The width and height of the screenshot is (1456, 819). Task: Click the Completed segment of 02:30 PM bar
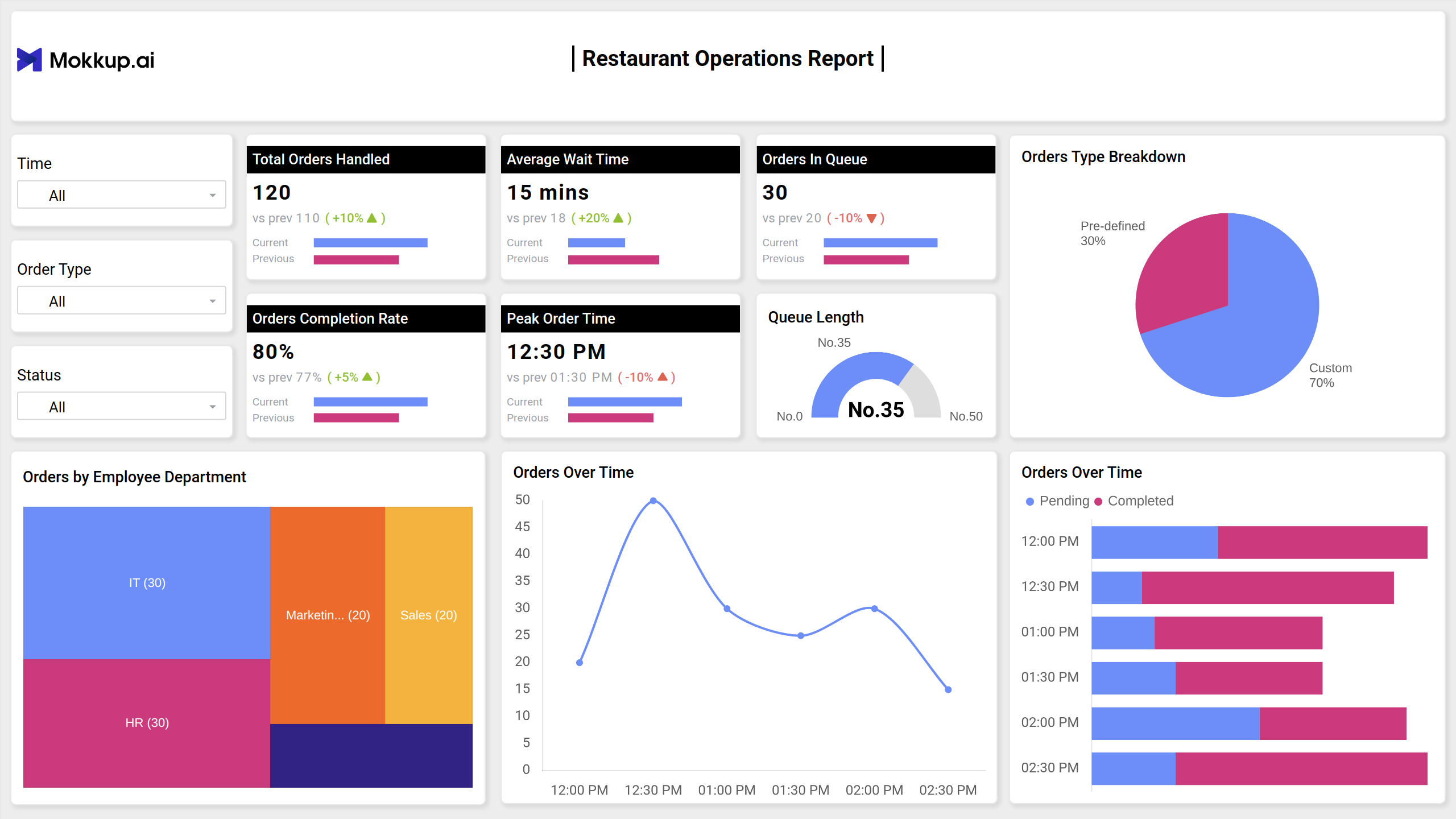pos(1301,769)
